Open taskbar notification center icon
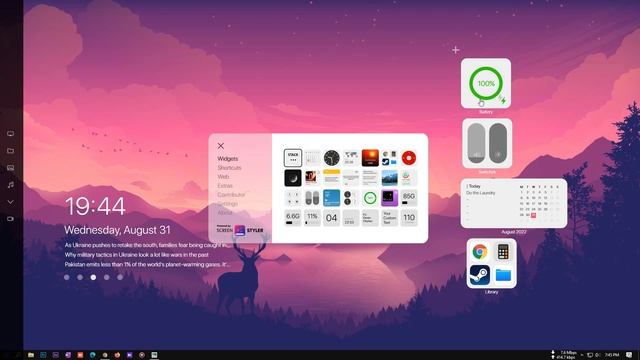Screen dimensions: 640x360 [x=629, y=355]
